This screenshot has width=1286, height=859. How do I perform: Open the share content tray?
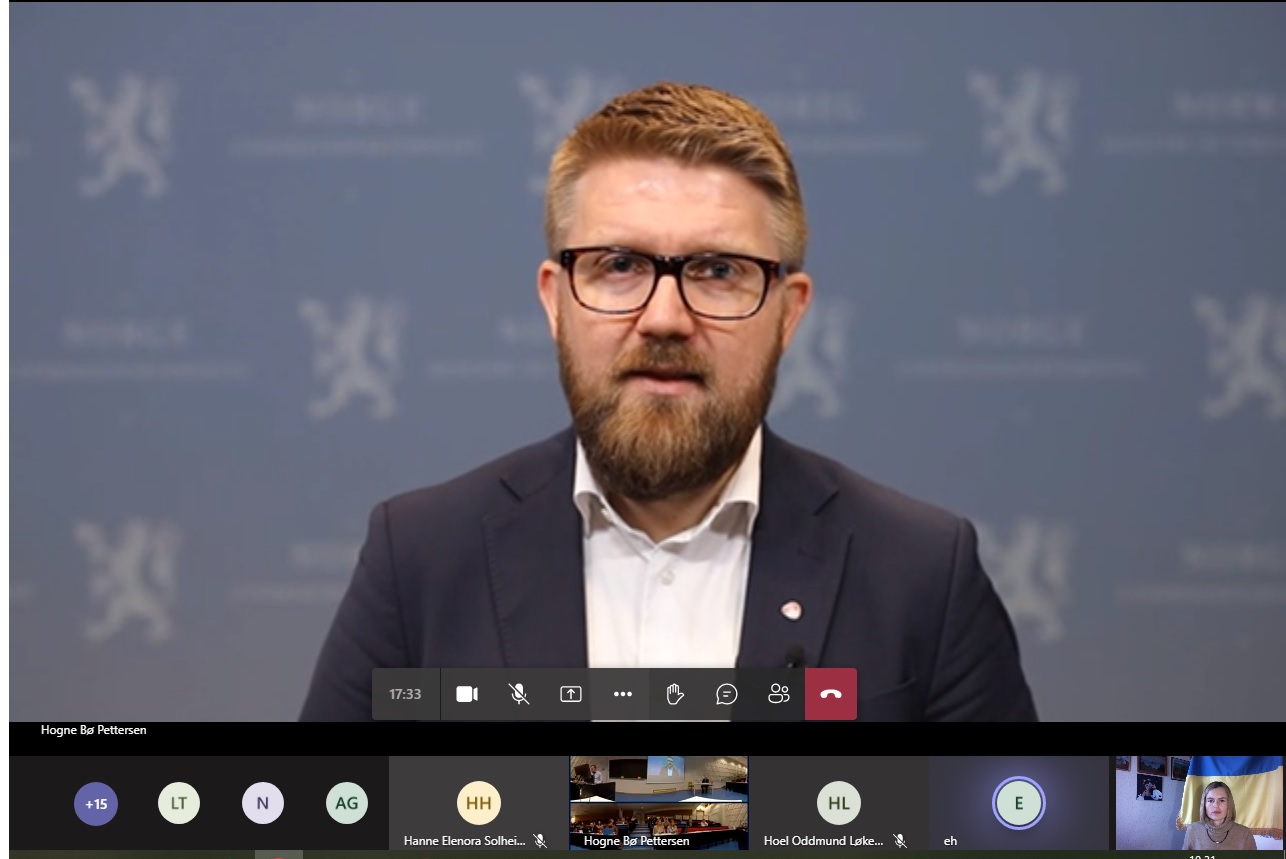pos(571,694)
